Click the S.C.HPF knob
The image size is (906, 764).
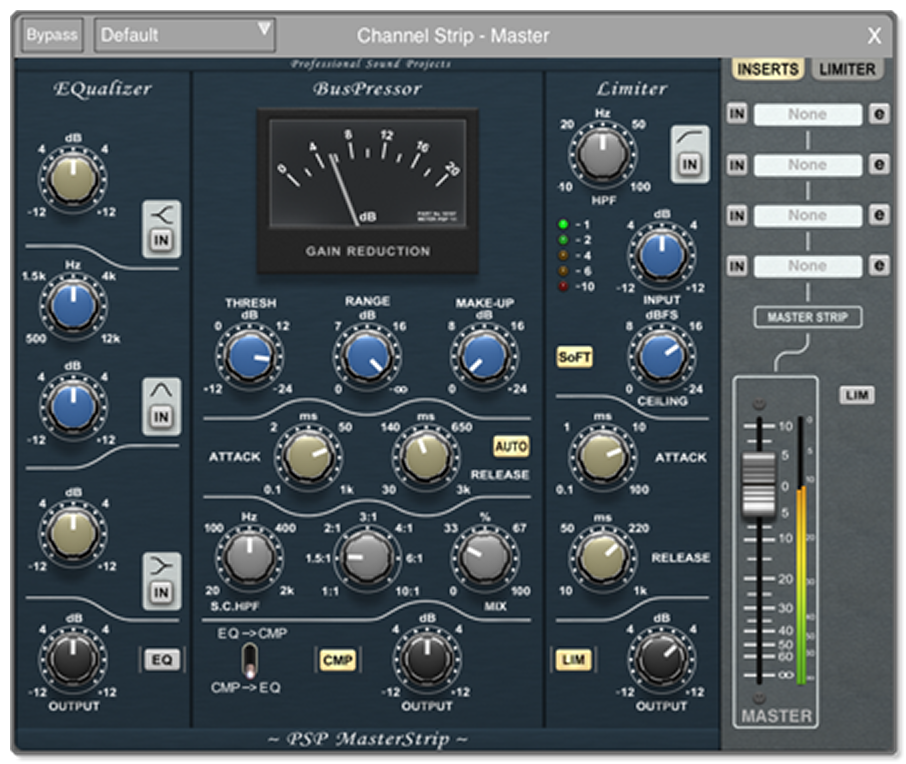coord(250,558)
